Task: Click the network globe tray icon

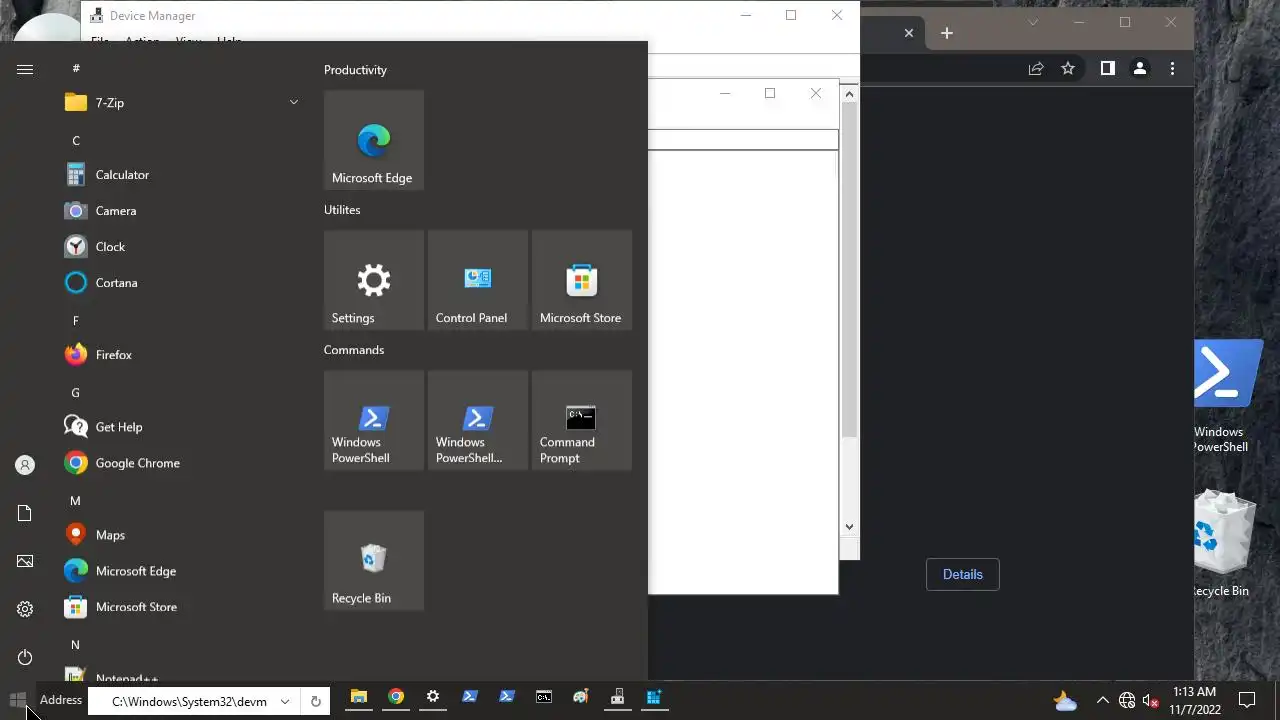Action: pyautogui.click(x=1127, y=700)
